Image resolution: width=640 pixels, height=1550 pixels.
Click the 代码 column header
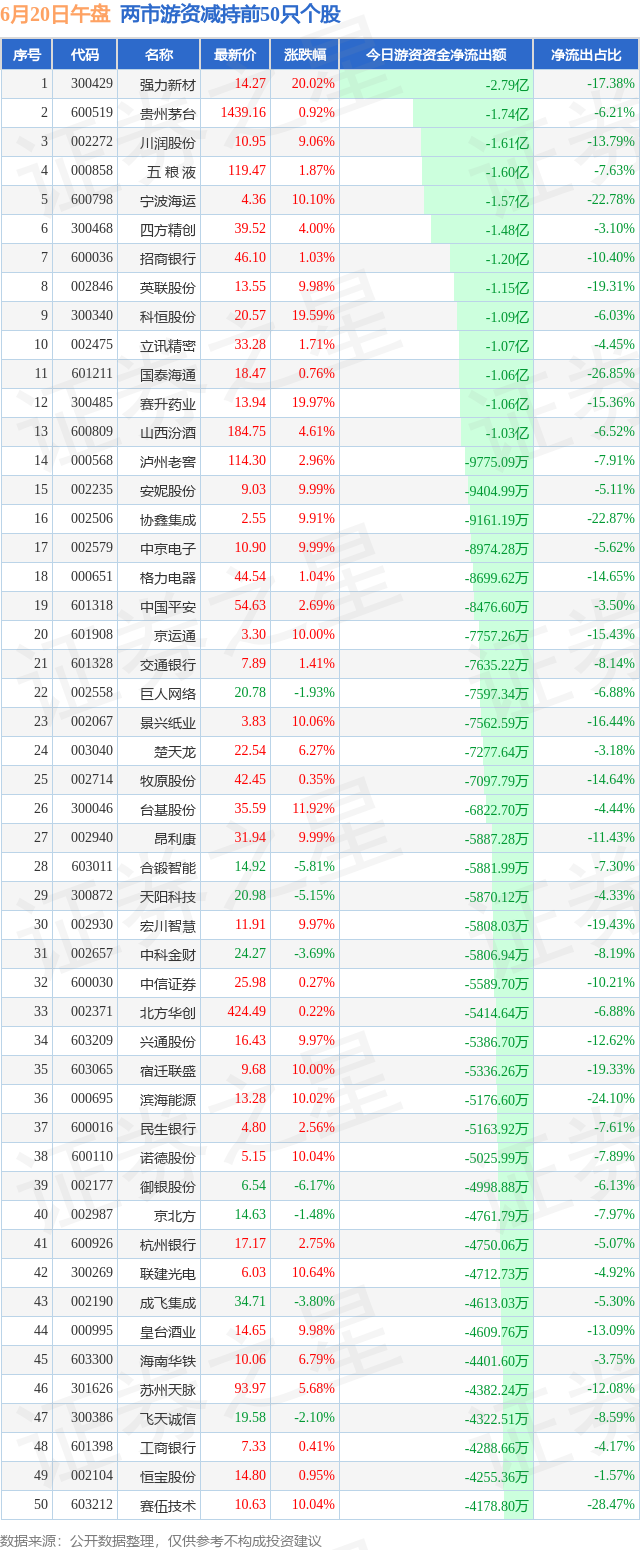coord(85,55)
